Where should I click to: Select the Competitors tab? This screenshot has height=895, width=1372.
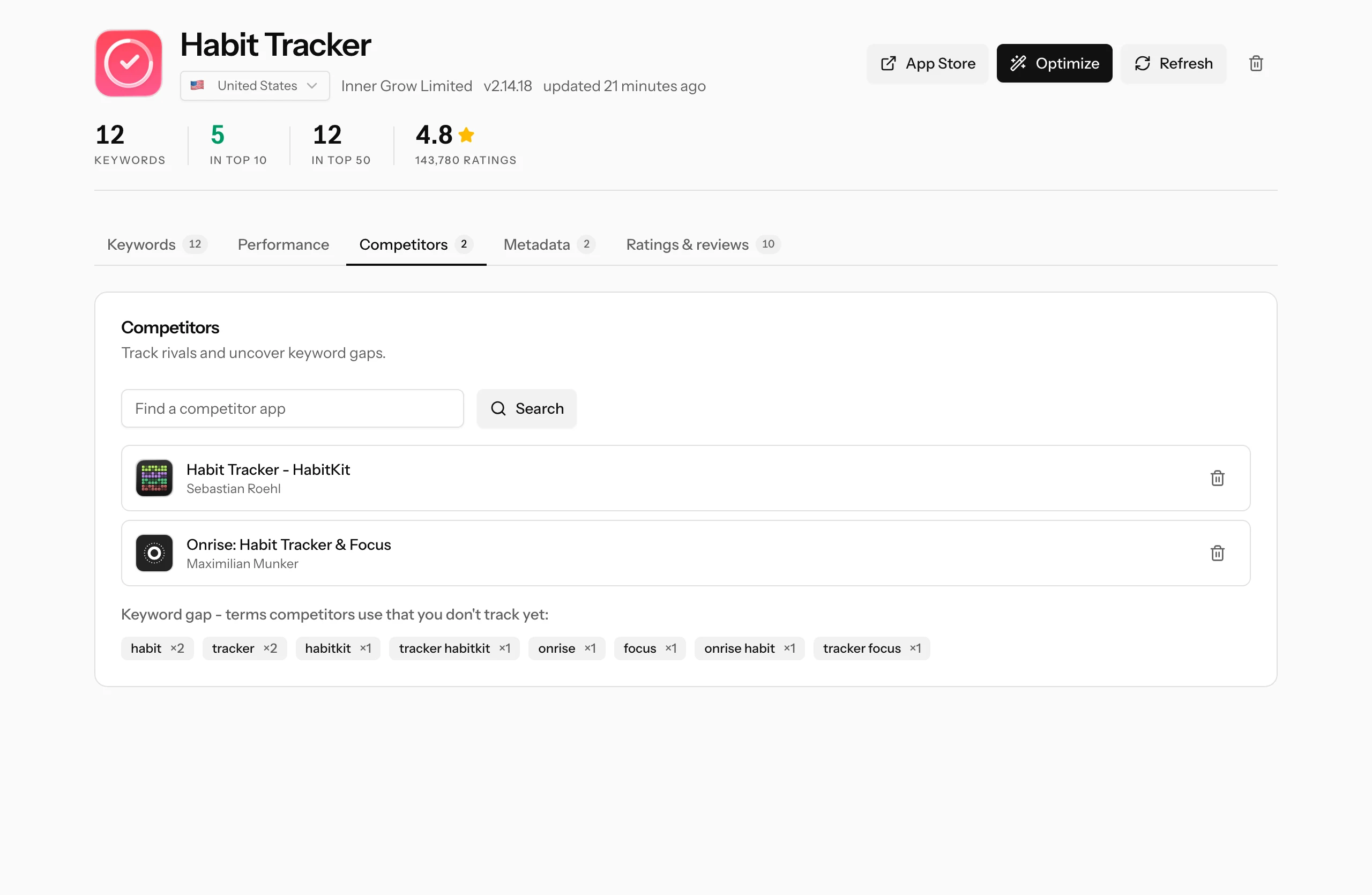(x=416, y=244)
